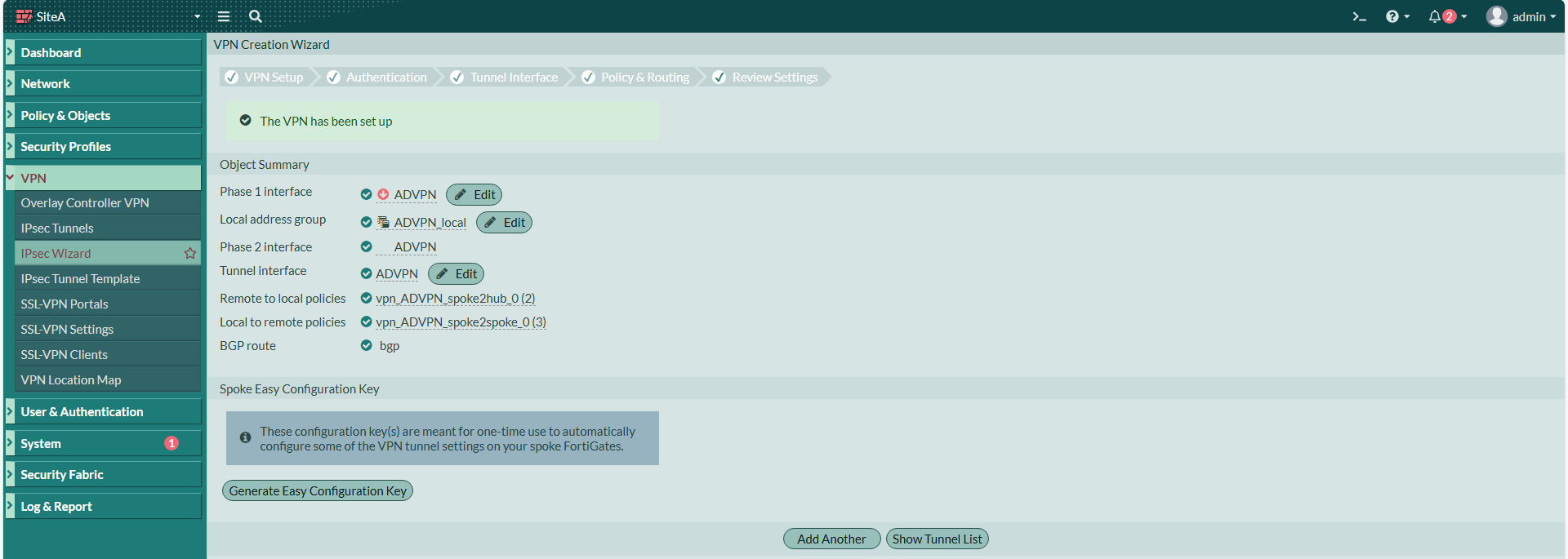Click the ADVPN_local address group icon
Viewport: 1568px width, 559px height.
383,222
